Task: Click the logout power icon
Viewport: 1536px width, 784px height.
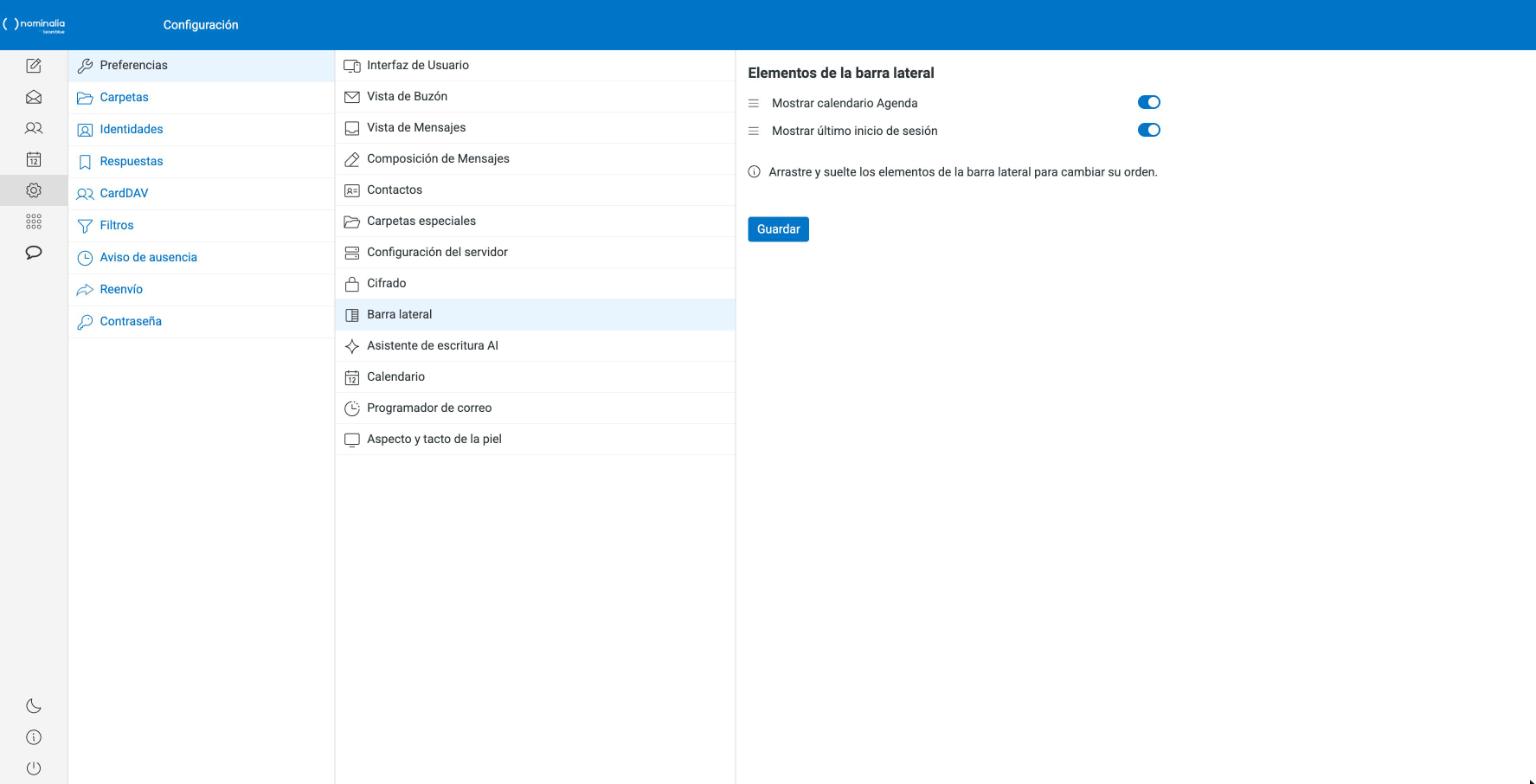Action: (33, 768)
